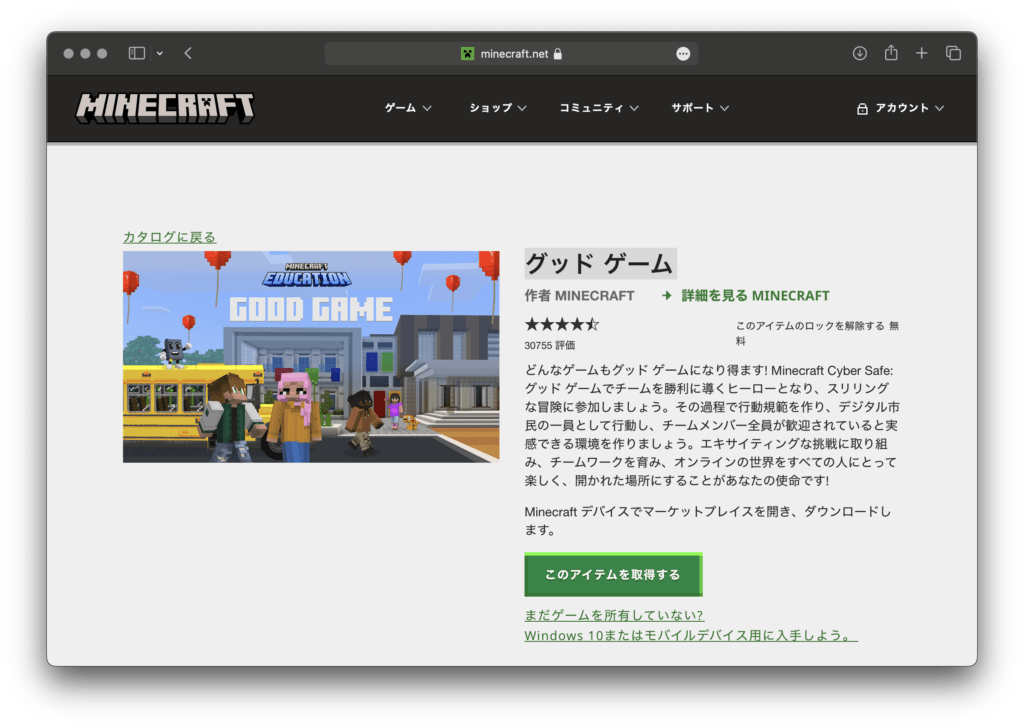Expand the ゲーム menu dropdown
The image size is (1024, 728).
coord(408,108)
